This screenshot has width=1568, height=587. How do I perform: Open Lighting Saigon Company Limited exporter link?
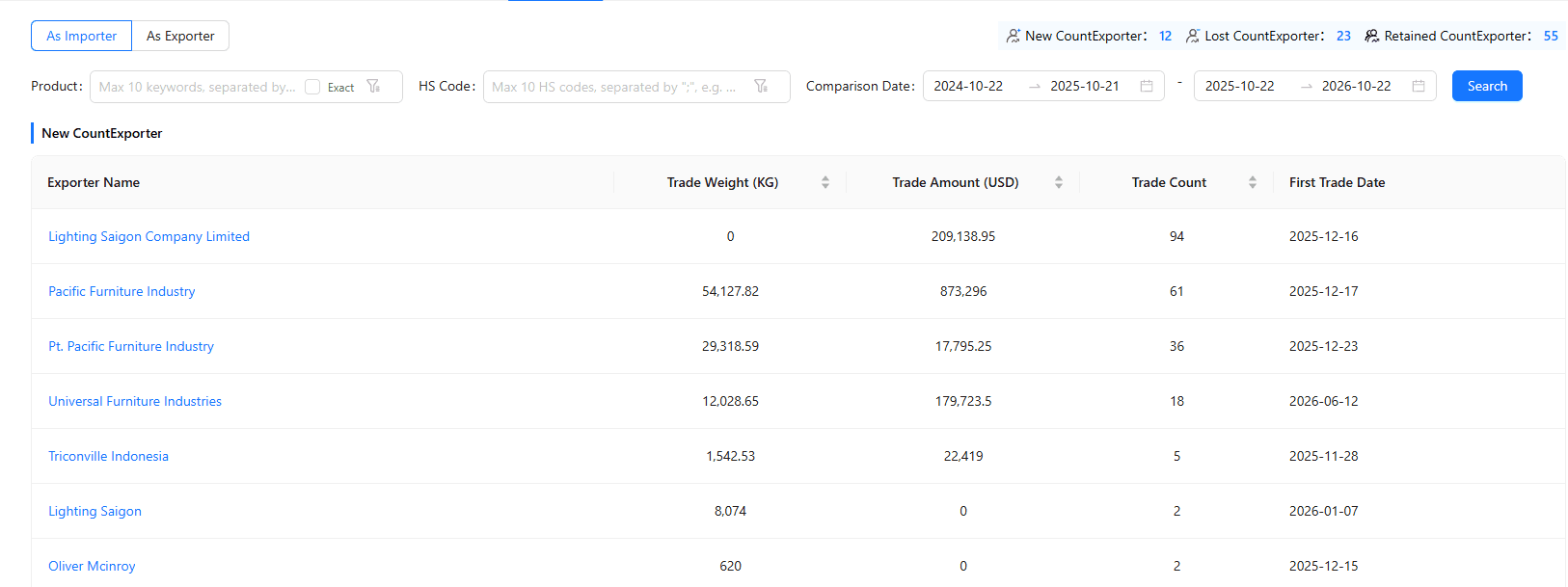click(149, 236)
